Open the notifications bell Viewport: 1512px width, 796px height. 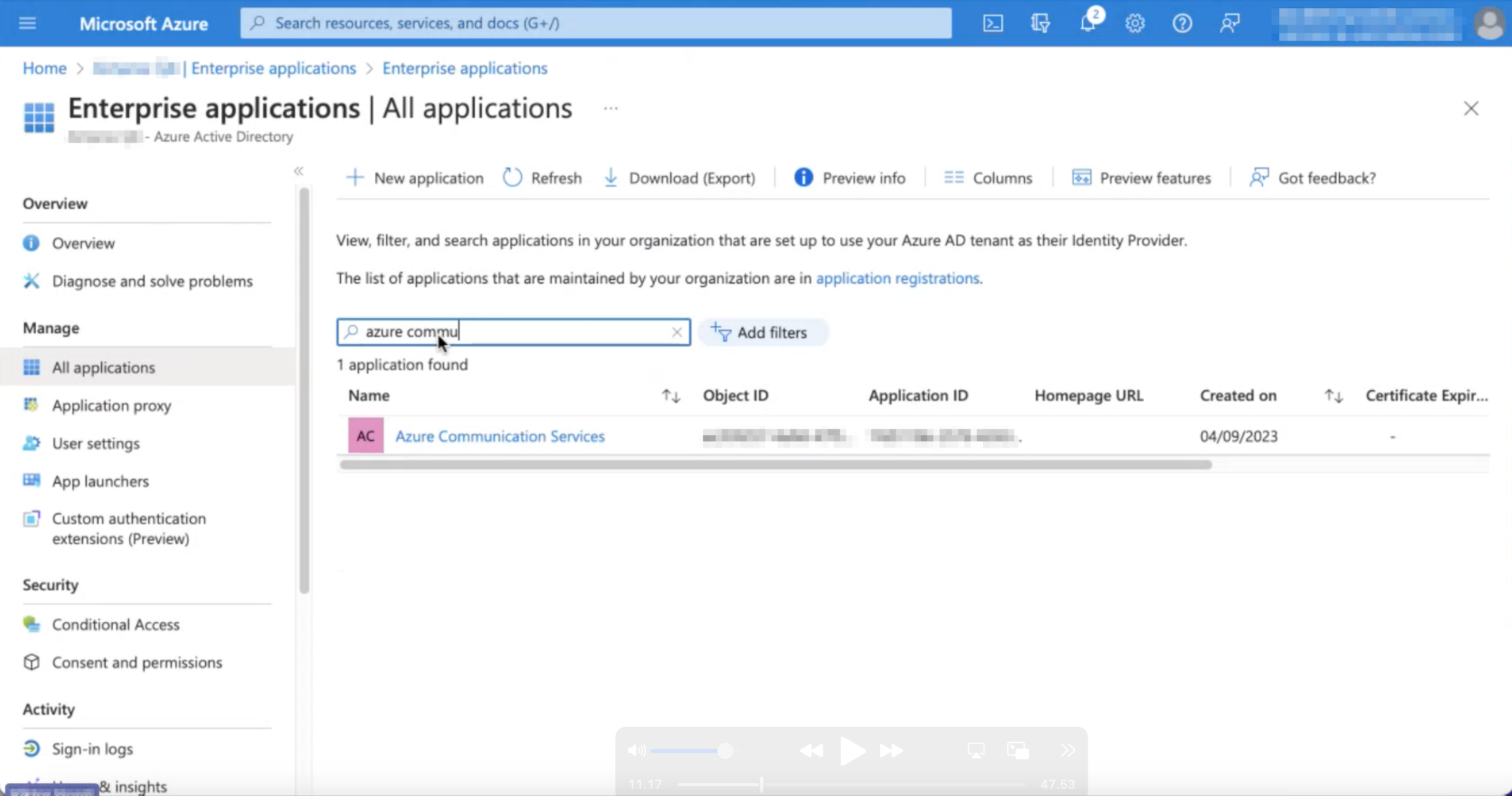pyautogui.click(x=1088, y=23)
